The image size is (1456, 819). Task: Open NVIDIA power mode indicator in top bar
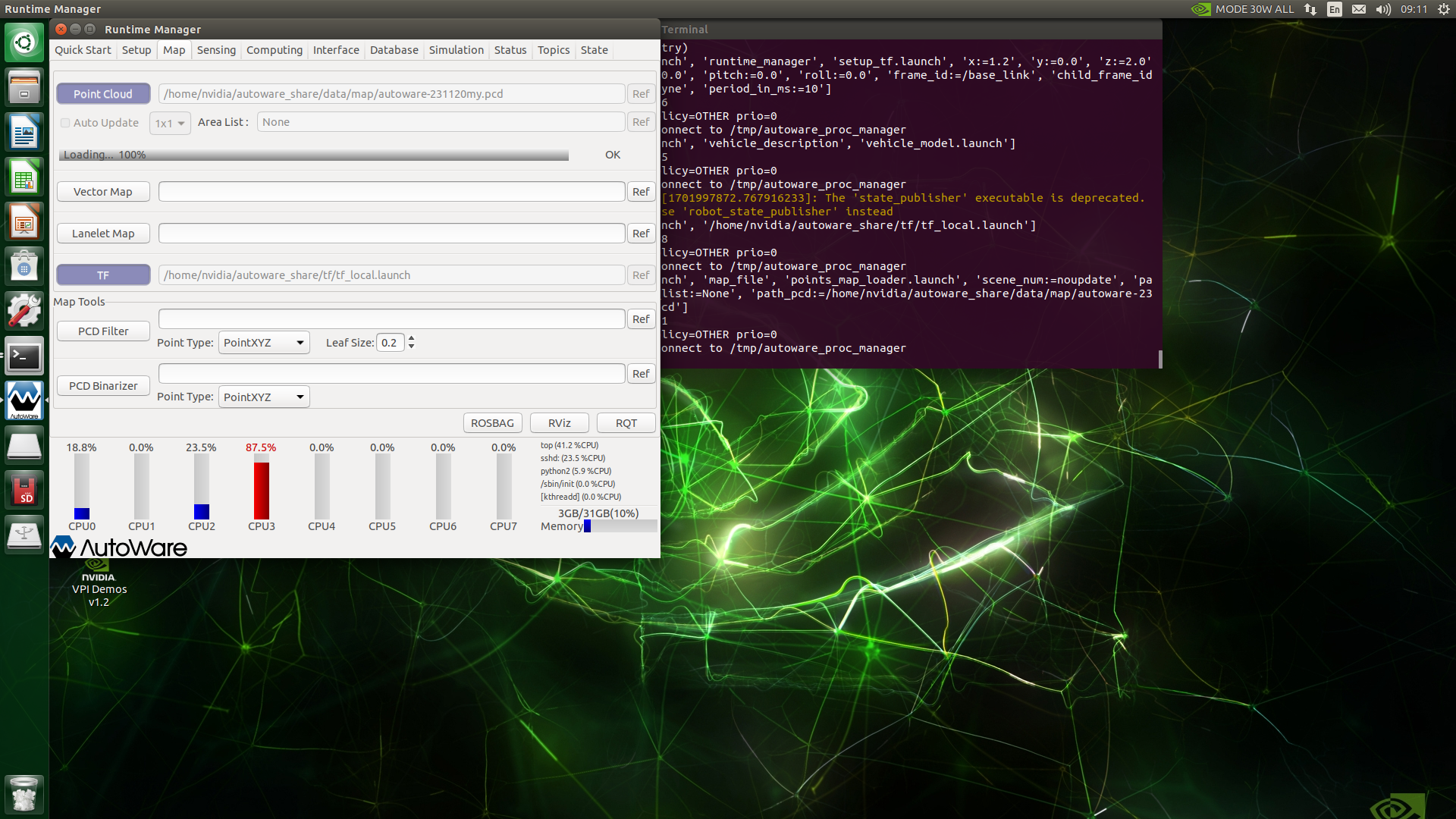click(1242, 9)
